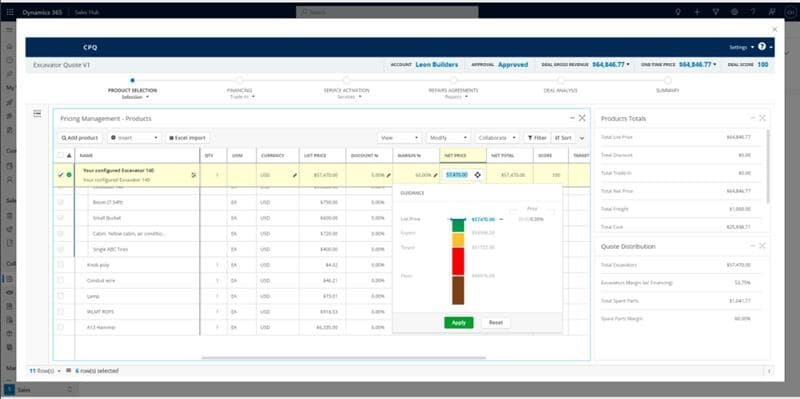The image size is (800, 399).
Task: Select the Lamp row checkbox
Action: coord(61,296)
